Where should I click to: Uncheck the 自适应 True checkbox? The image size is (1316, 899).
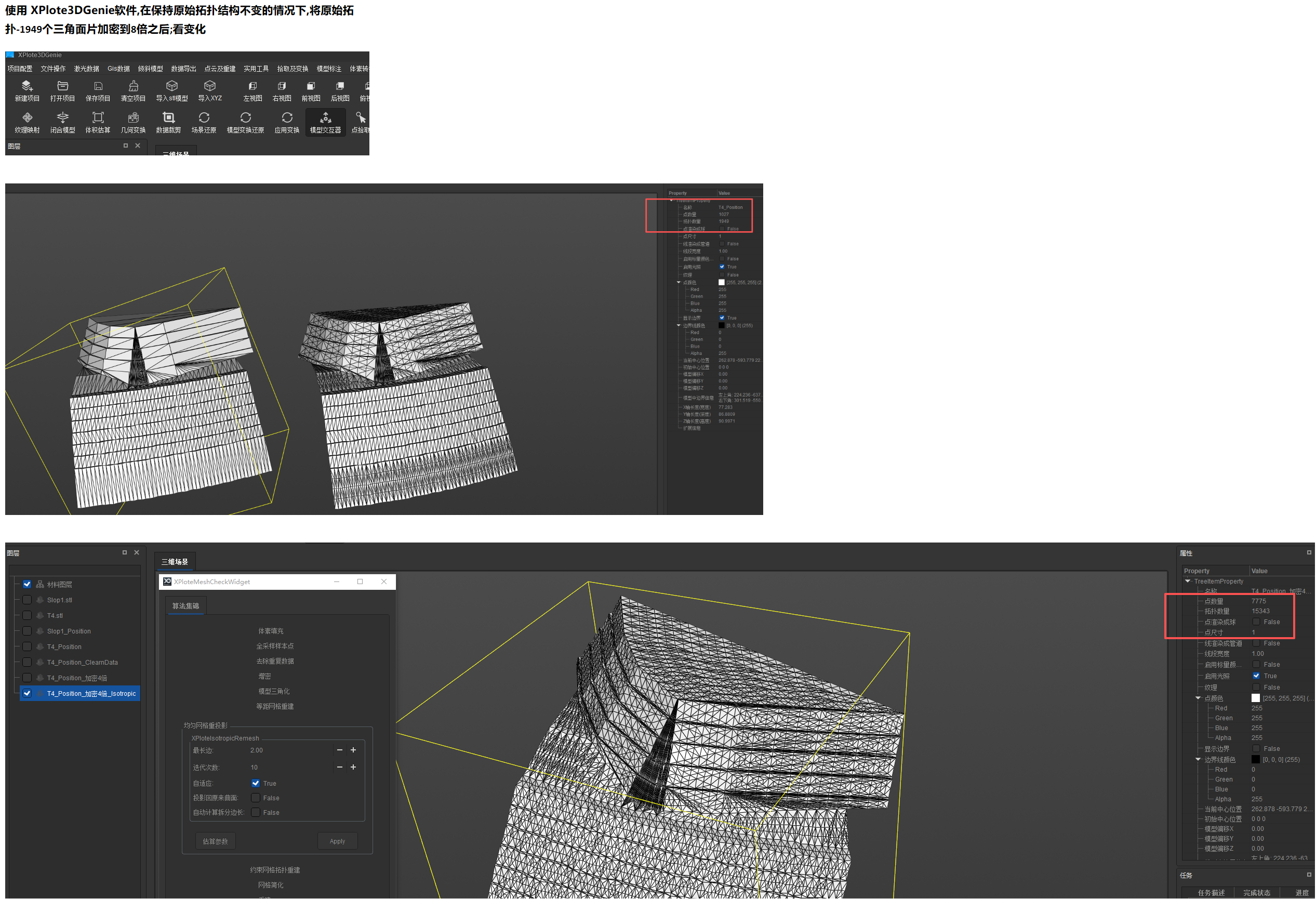click(x=256, y=784)
